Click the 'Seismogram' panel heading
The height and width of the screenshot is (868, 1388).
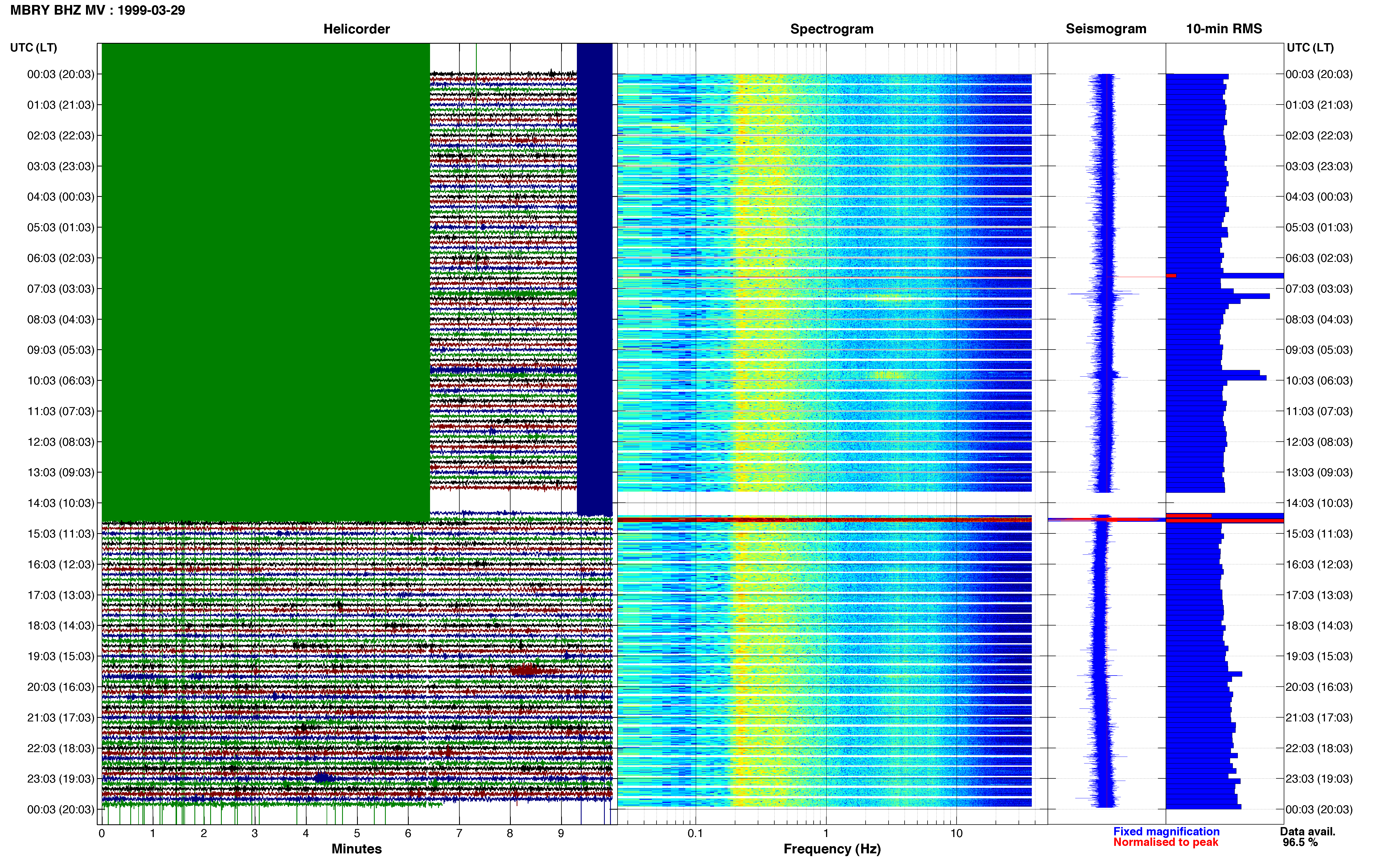pyautogui.click(x=1106, y=29)
